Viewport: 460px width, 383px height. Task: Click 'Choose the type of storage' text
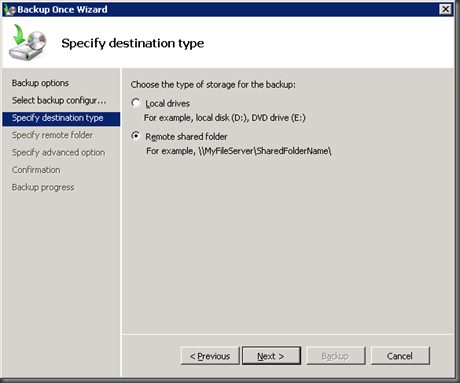pyautogui.click(x=213, y=85)
